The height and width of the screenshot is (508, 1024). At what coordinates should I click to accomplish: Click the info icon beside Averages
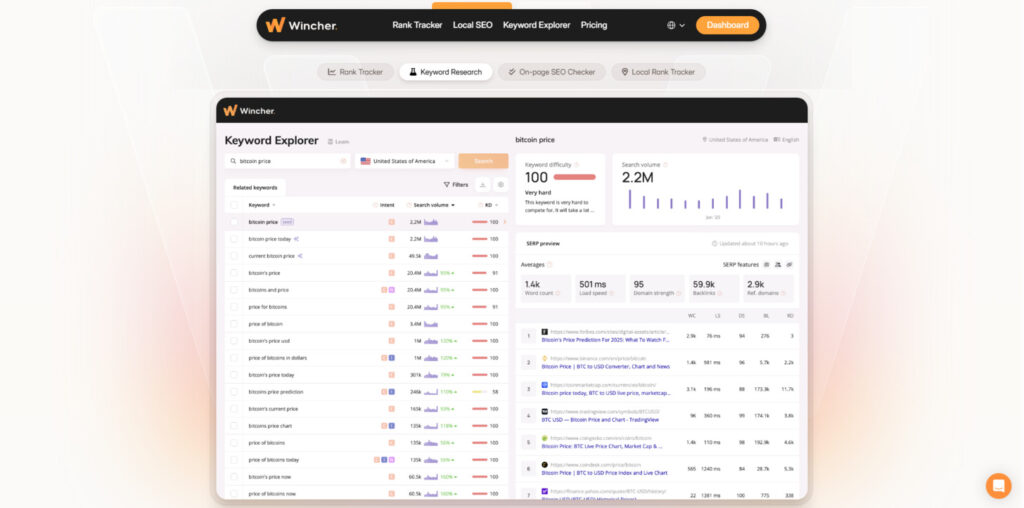click(550, 264)
